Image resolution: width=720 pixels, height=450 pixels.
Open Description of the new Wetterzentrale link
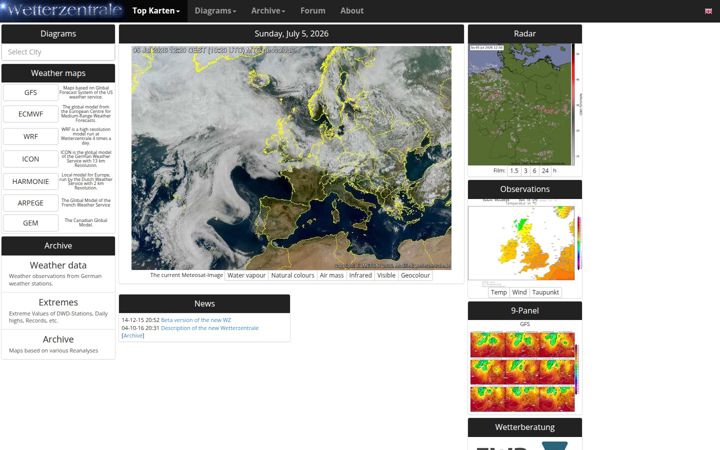pyautogui.click(x=210, y=328)
